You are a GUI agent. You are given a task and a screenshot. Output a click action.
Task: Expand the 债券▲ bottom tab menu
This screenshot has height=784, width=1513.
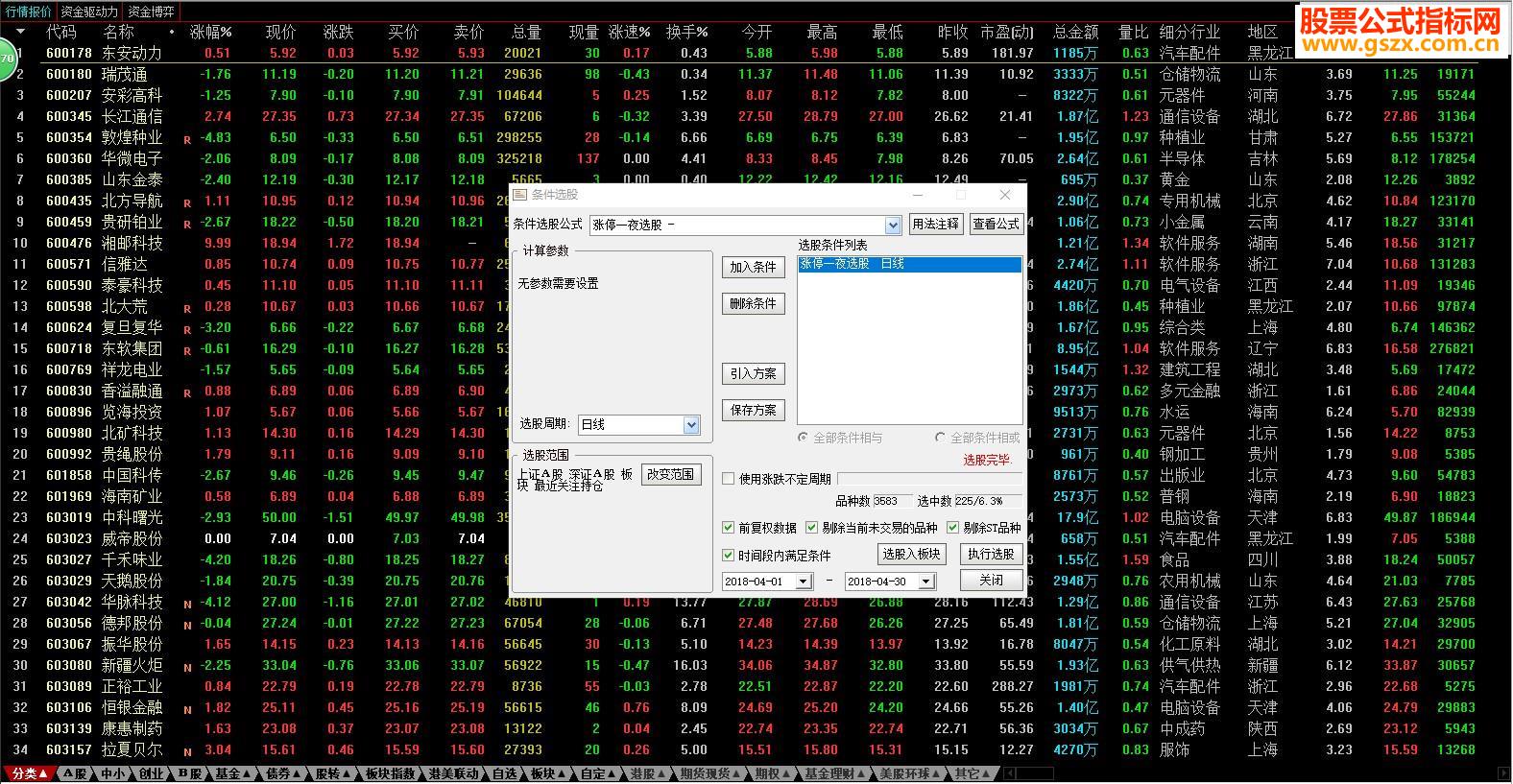(283, 773)
